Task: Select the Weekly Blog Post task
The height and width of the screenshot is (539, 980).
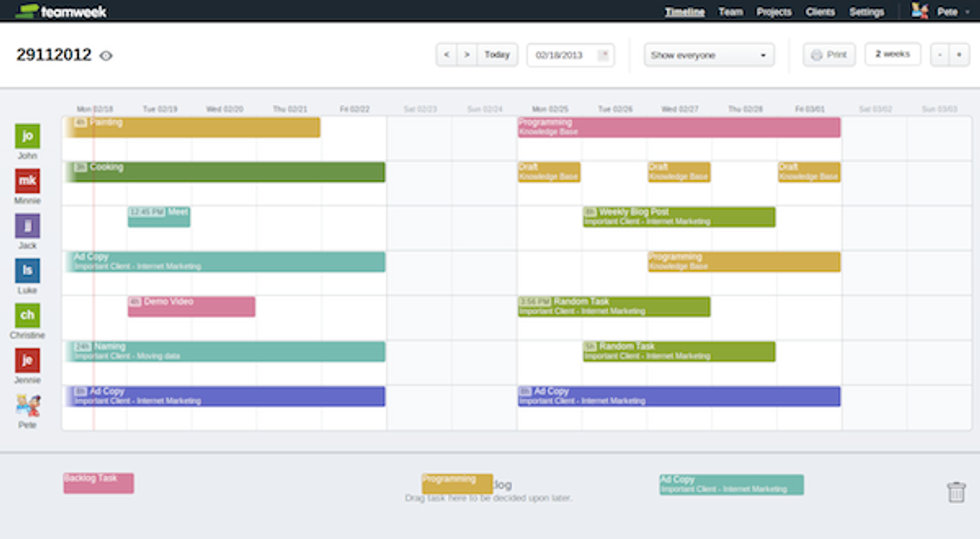Action: point(679,217)
